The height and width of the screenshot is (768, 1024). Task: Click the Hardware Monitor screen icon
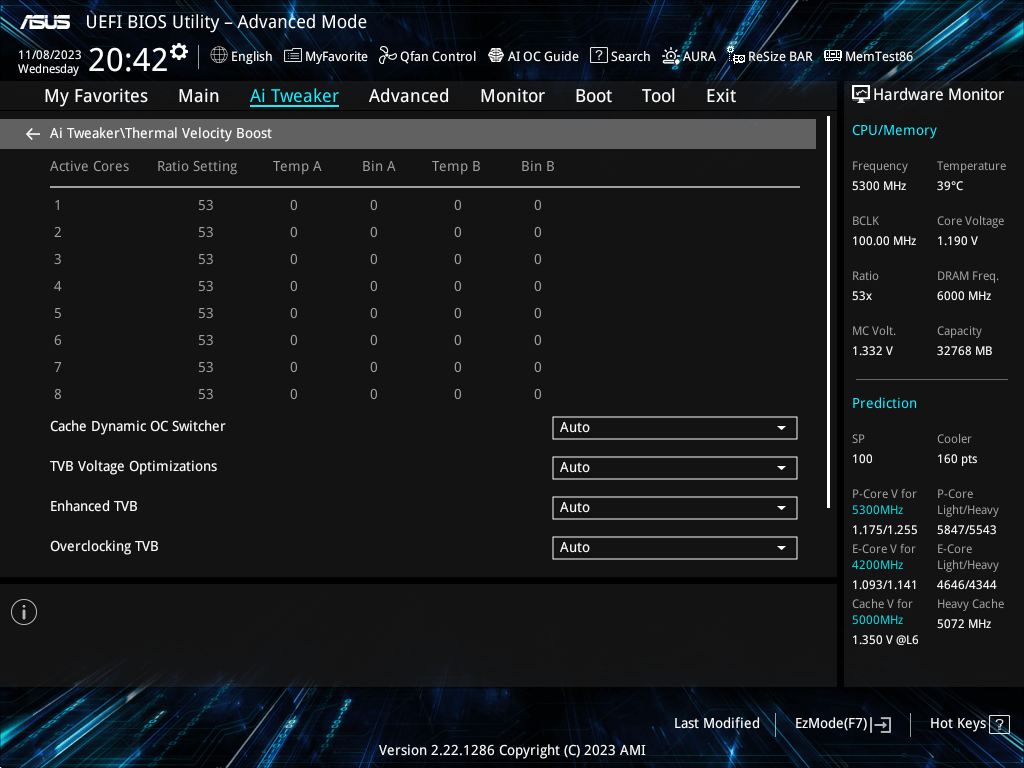(861, 95)
